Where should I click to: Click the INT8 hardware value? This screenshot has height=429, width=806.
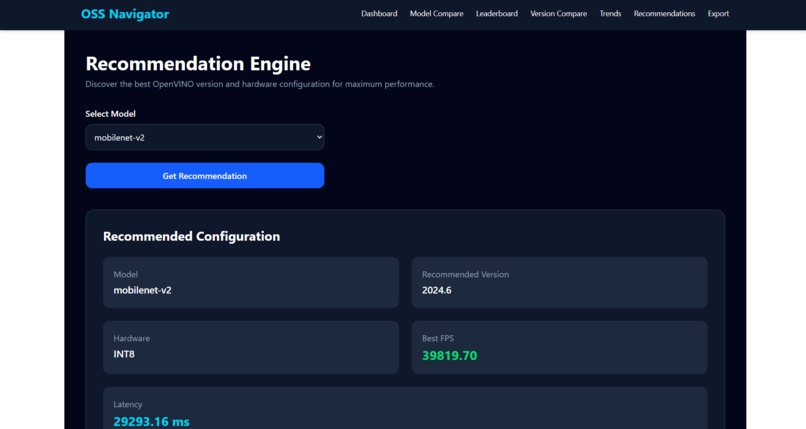point(124,354)
